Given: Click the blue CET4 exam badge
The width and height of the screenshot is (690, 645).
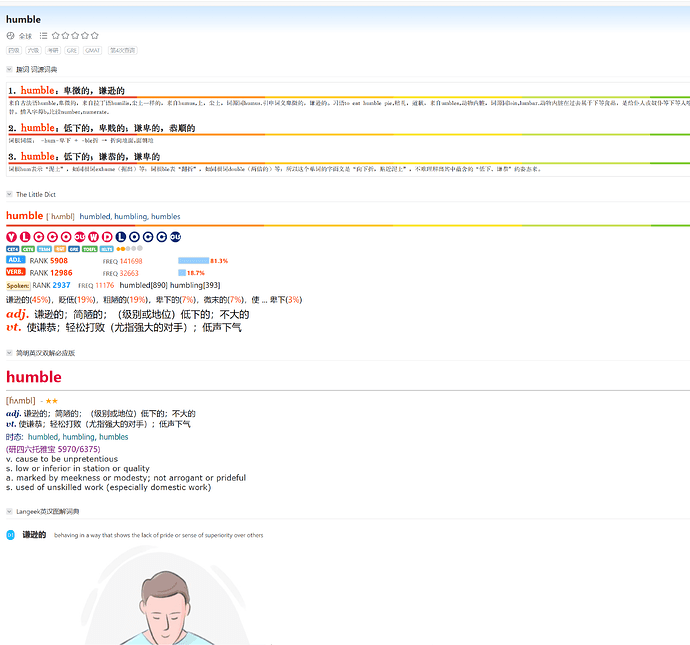Looking at the screenshot, I should [x=13, y=249].
